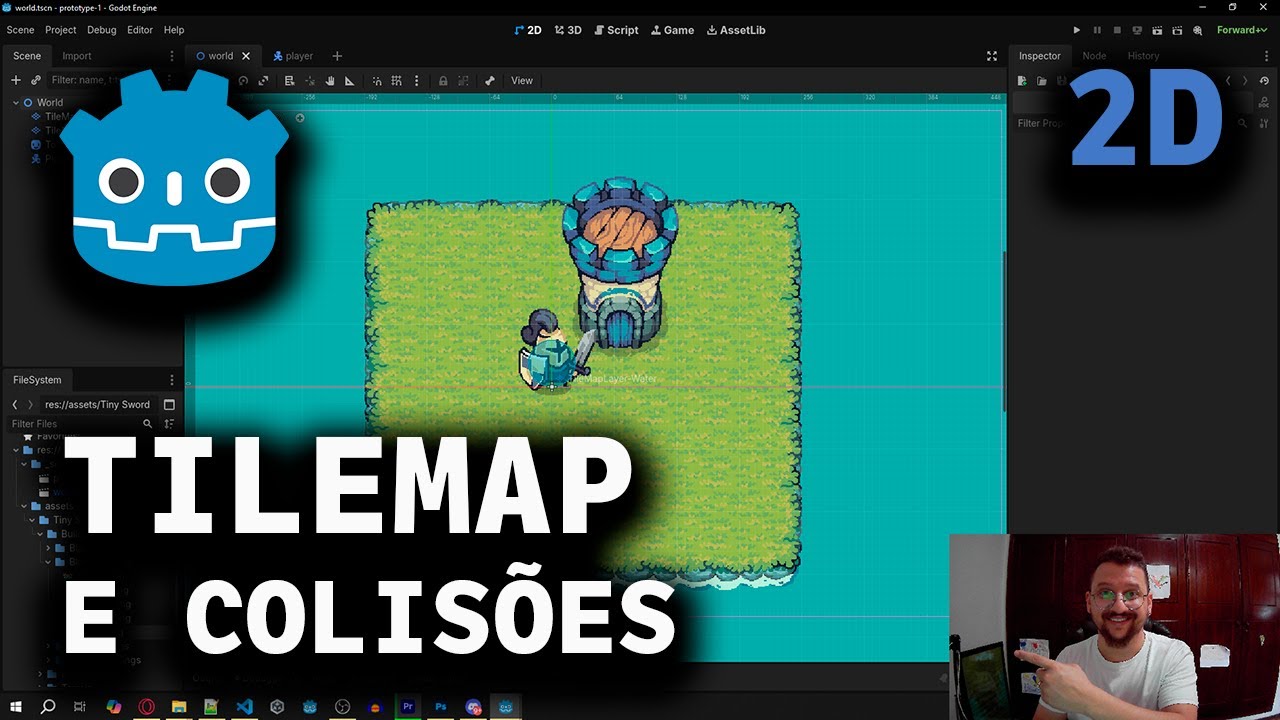Open the View menu in the viewport toolbar

[522, 81]
